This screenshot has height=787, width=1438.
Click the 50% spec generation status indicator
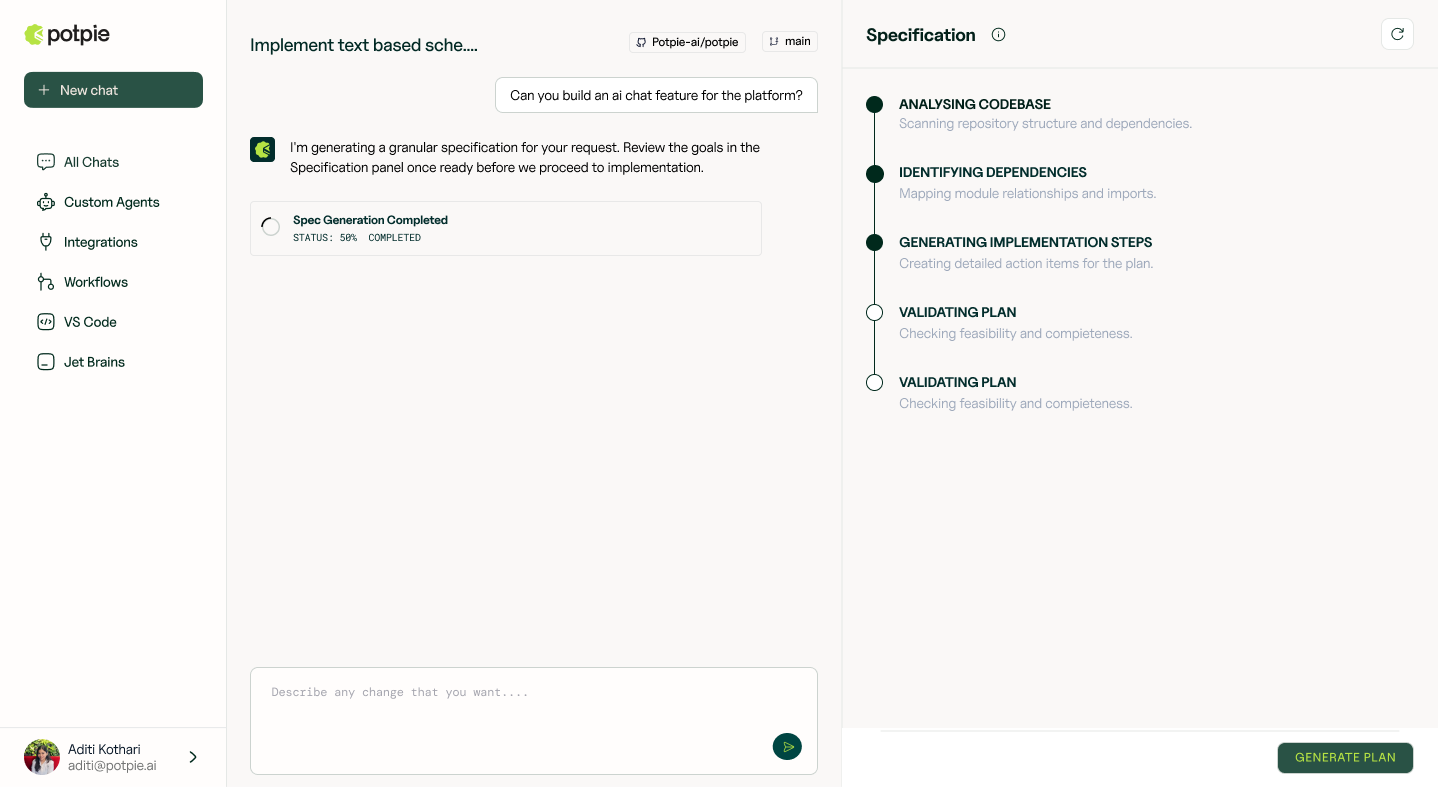(x=349, y=238)
